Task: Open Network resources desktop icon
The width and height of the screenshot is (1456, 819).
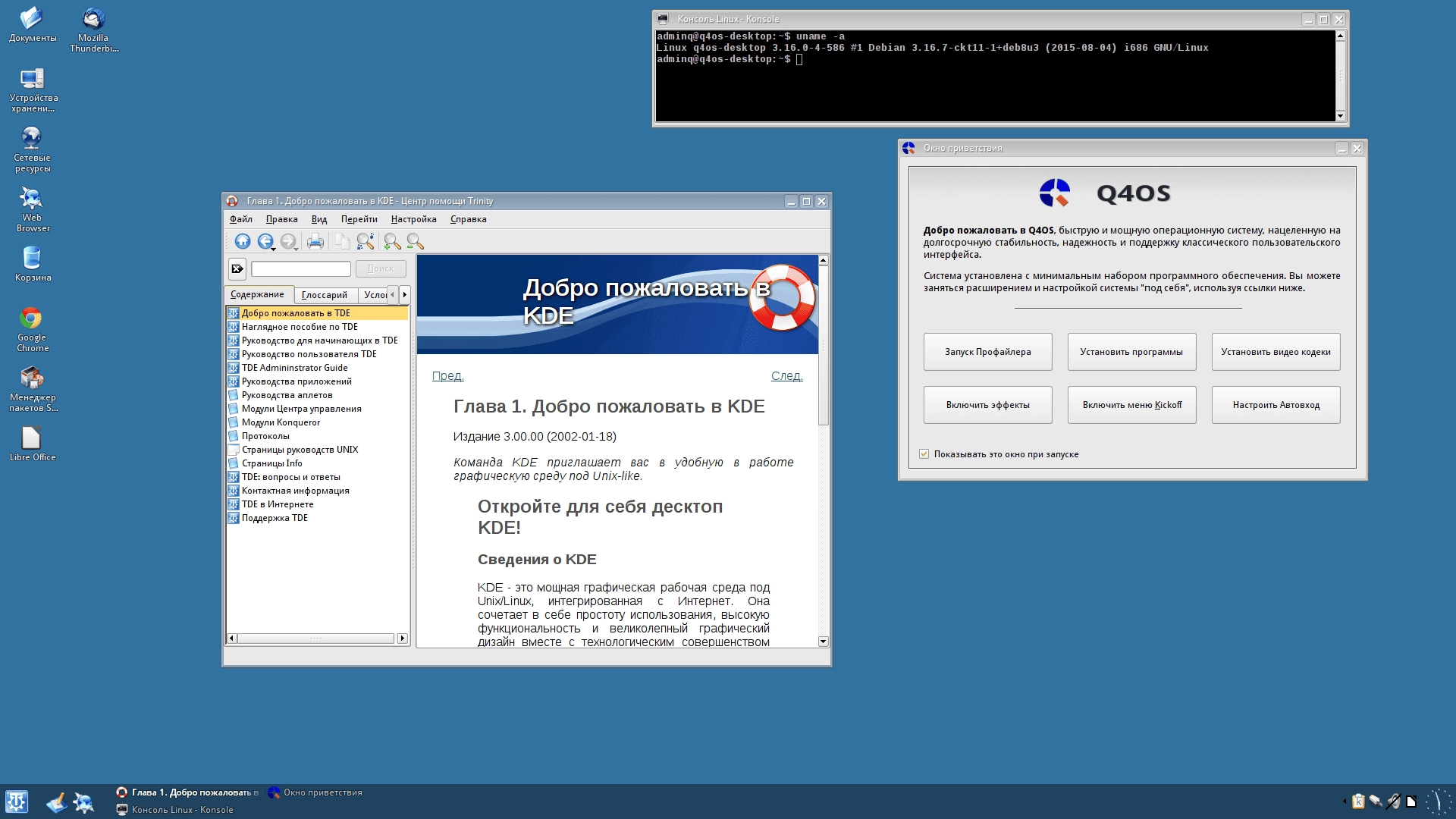Action: coord(33,149)
